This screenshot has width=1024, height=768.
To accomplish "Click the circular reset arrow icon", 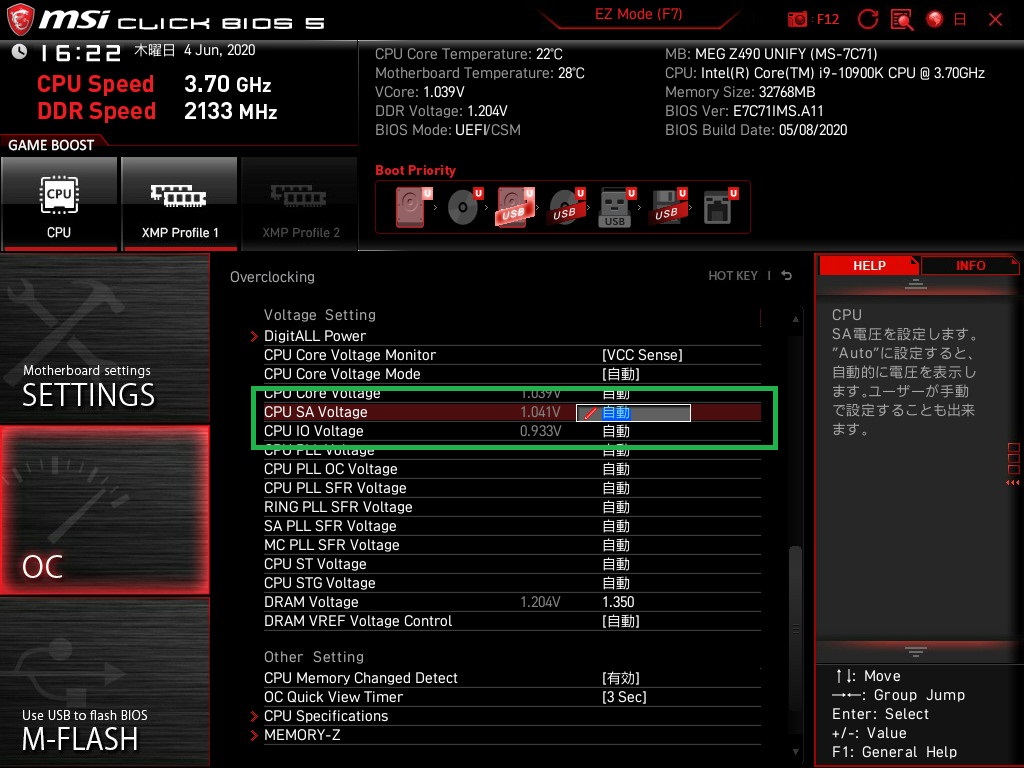I will (x=868, y=19).
